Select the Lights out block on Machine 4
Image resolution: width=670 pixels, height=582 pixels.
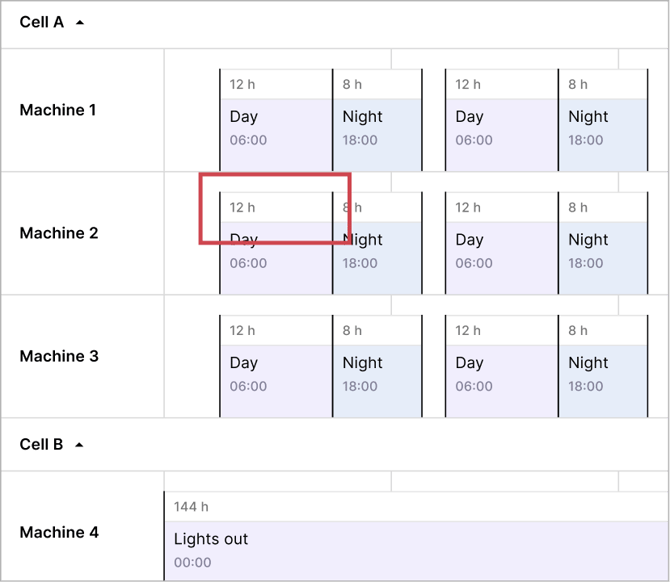coord(415,550)
